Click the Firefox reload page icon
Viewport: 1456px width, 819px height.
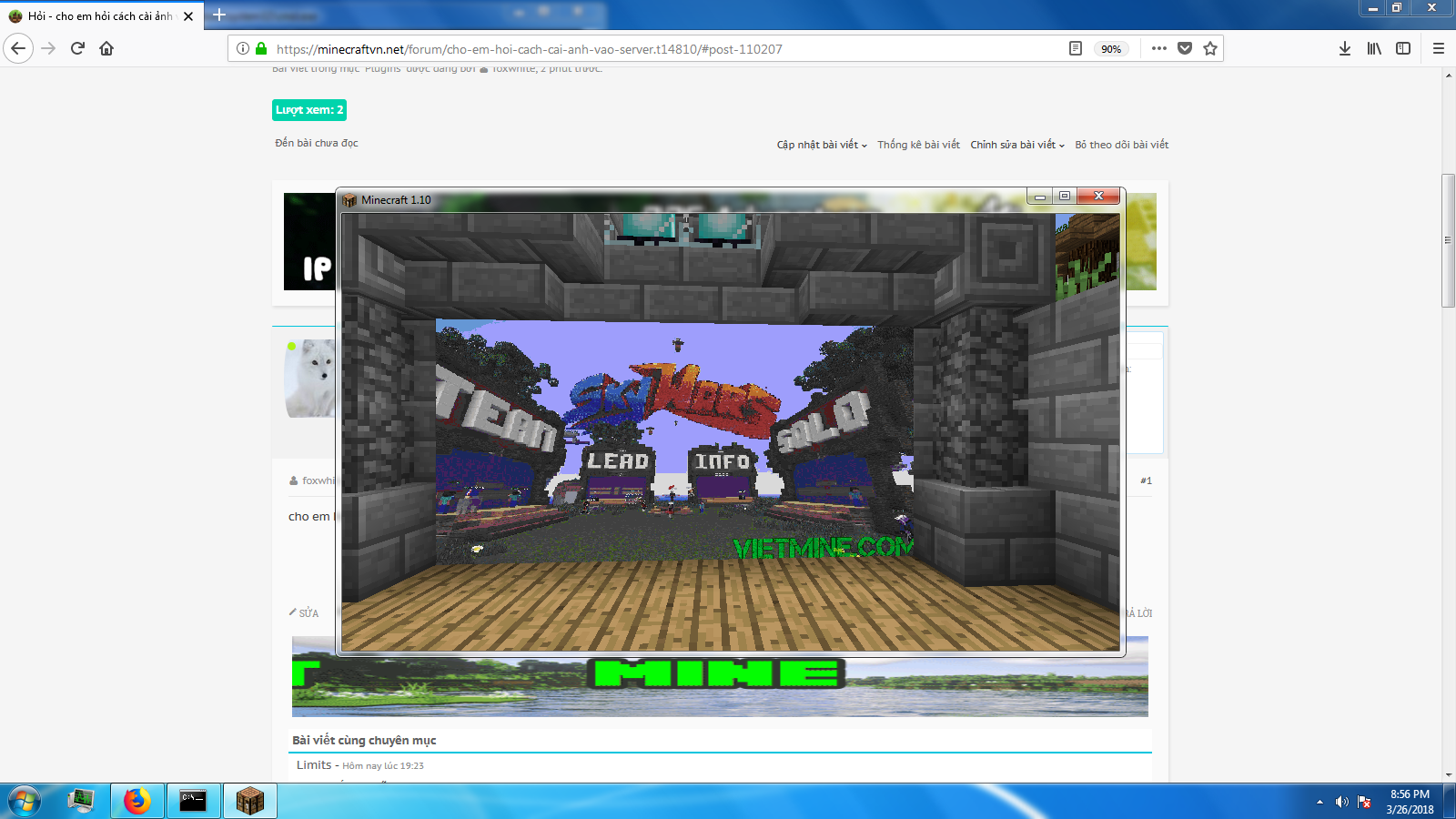tap(77, 48)
